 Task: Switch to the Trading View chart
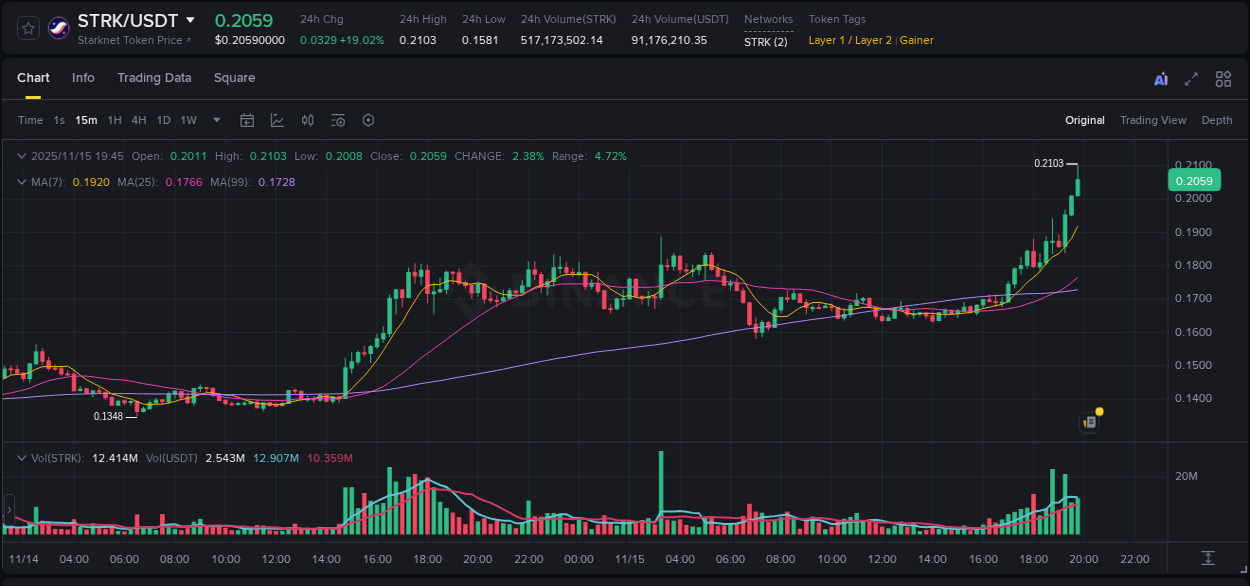click(1153, 120)
